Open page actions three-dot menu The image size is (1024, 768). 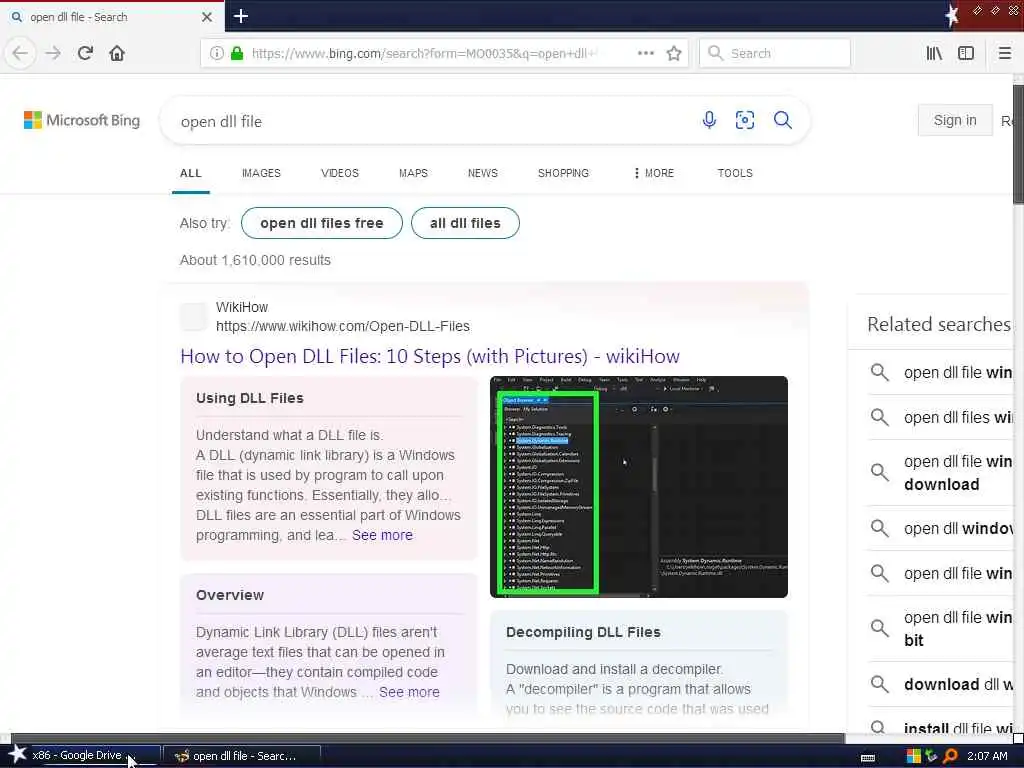[645, 53]
